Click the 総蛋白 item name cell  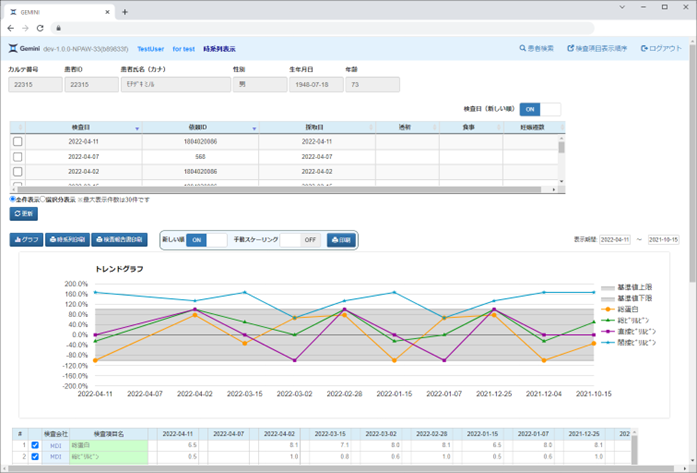(x=108, y=445)
